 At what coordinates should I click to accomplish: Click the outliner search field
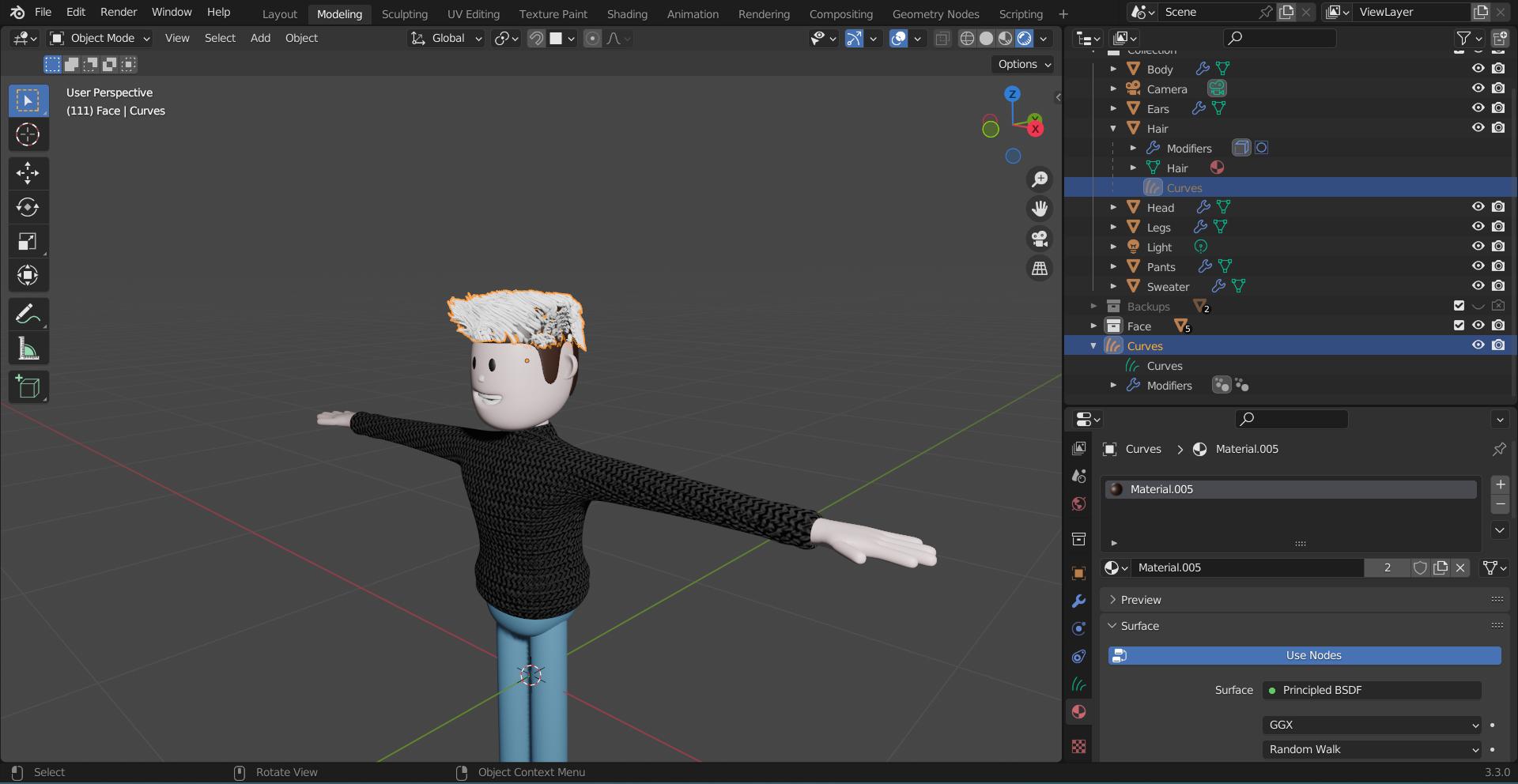[x=1279, y=38]
